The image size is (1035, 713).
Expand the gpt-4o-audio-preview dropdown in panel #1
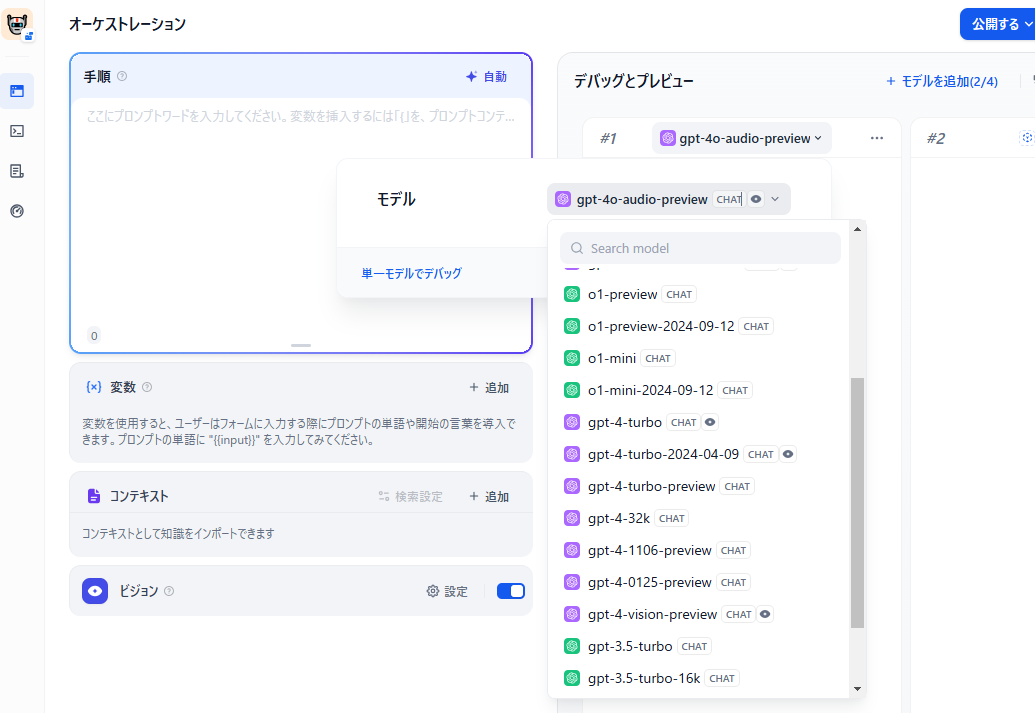click(x=742, y=138)
